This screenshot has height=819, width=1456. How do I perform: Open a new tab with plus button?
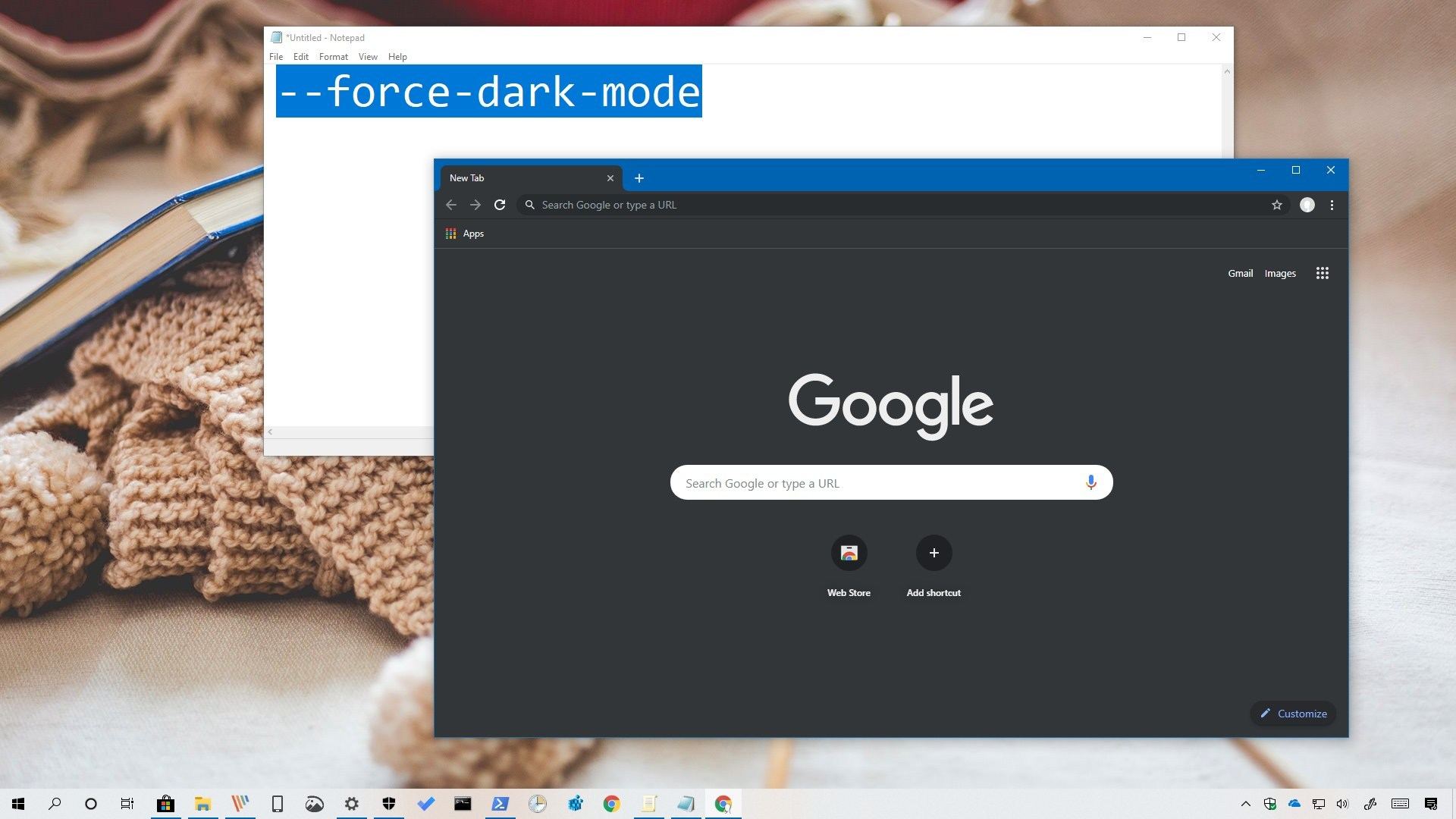639,178
